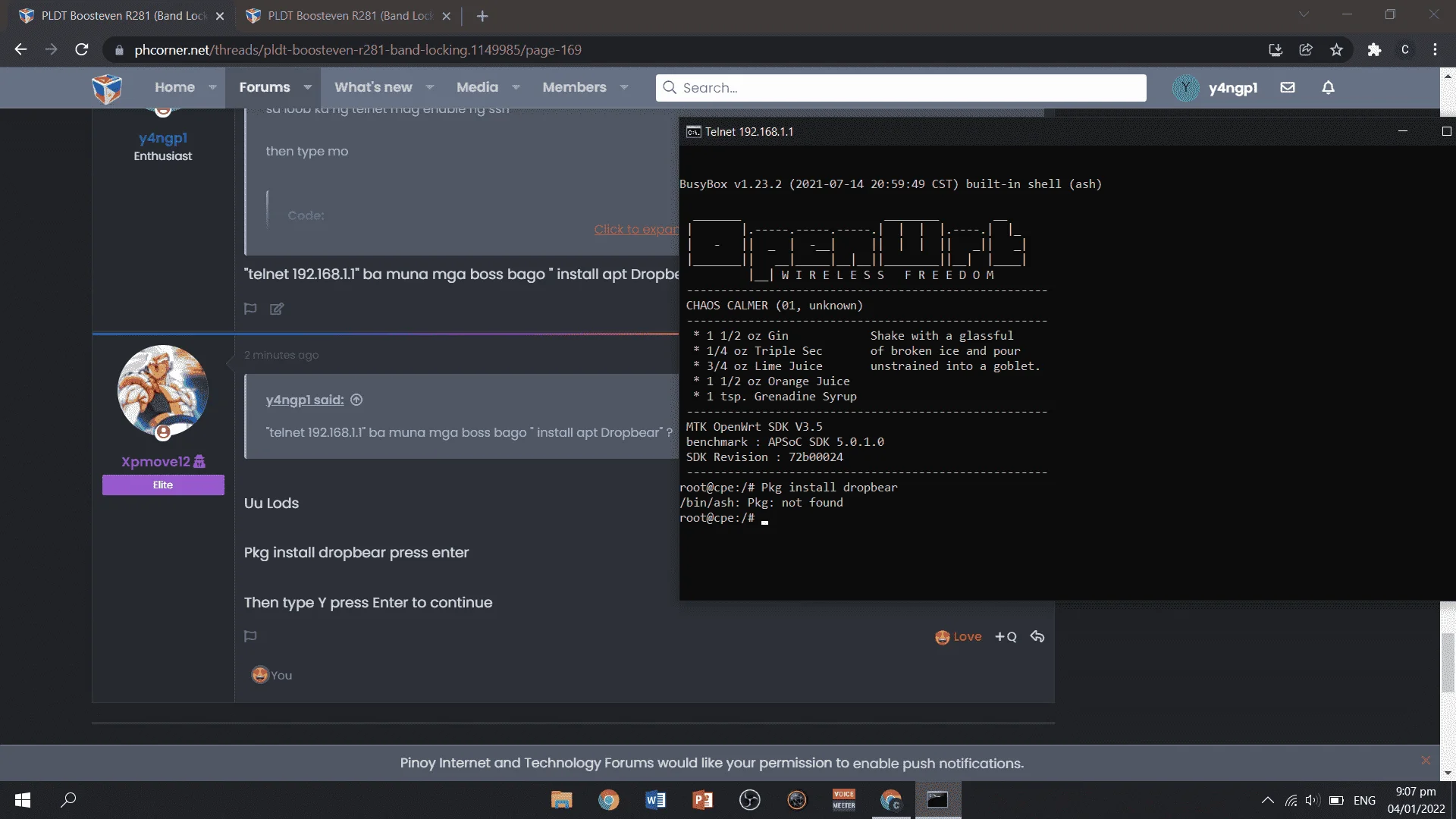Click the page vertical scrollbar thumb
Viewport: 1456px width, 819px height.
tap(1448, 662)
